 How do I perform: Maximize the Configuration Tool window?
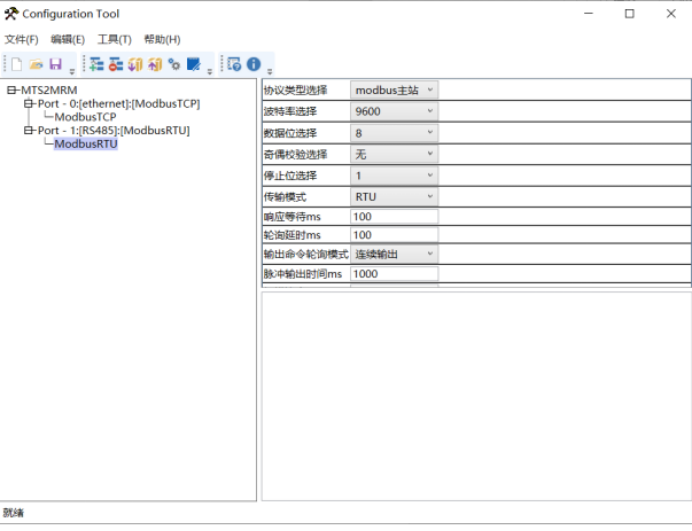click(630, 14)
